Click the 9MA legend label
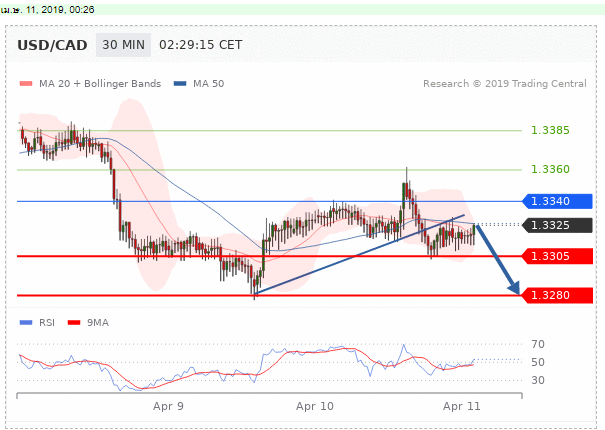The width and height of the screenshot is (605, 430). point(98,322)
